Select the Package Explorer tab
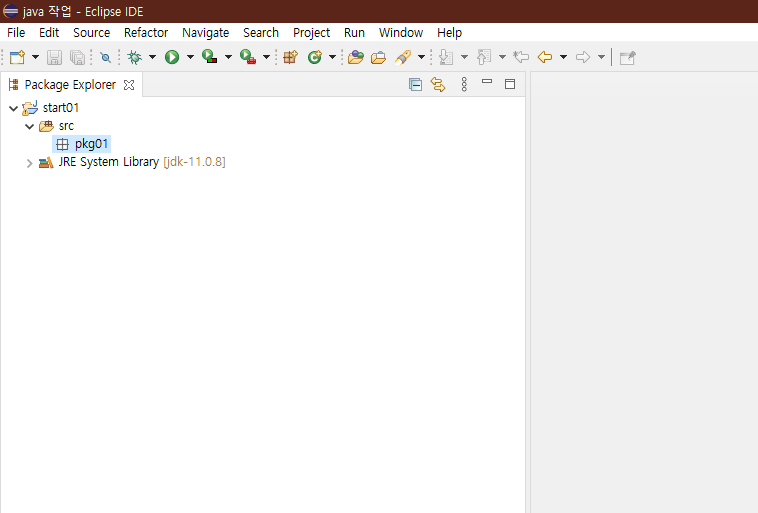This screenshot has width=758, height=513. coord(70,85)
